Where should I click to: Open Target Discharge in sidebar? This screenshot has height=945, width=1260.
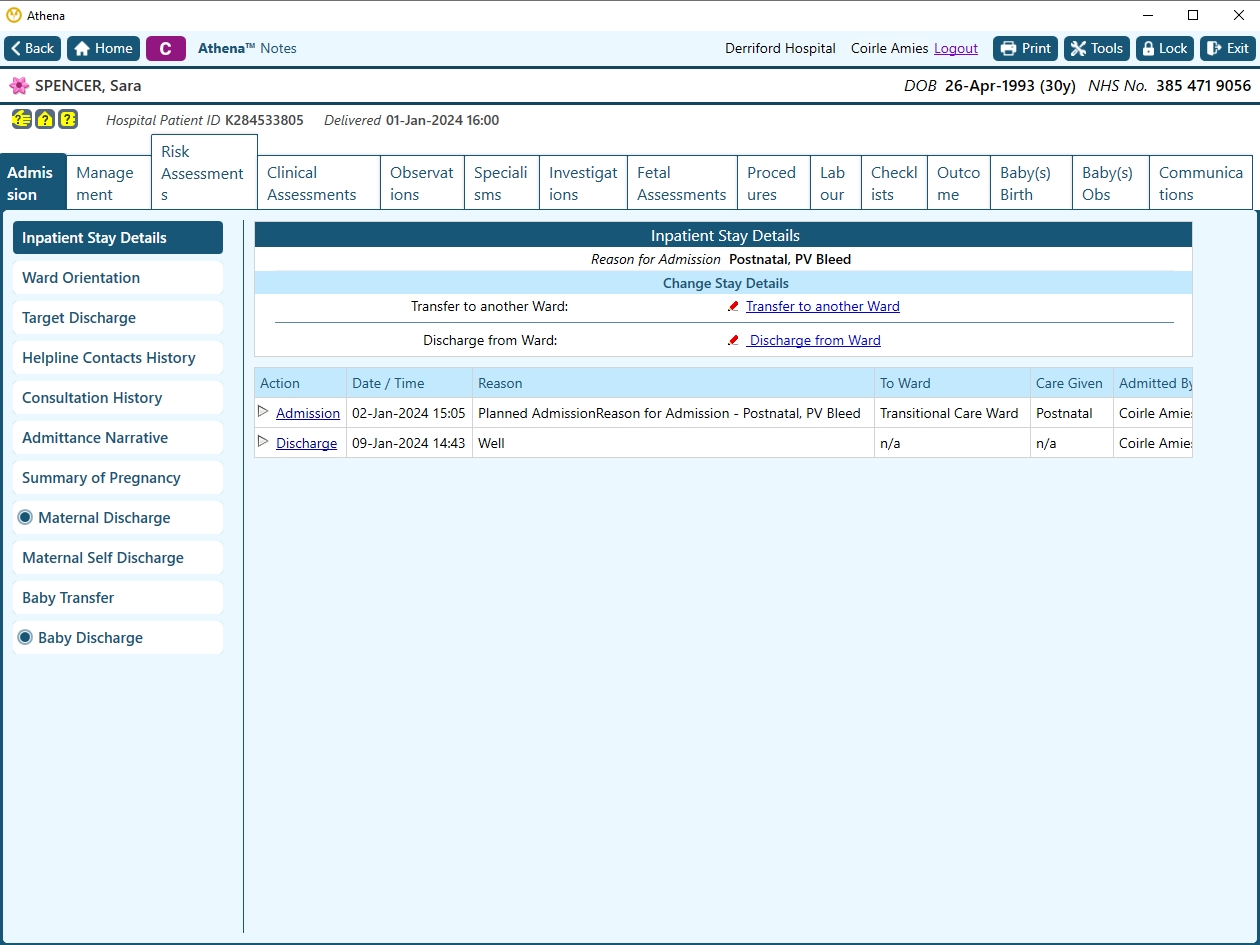[118, 318]
